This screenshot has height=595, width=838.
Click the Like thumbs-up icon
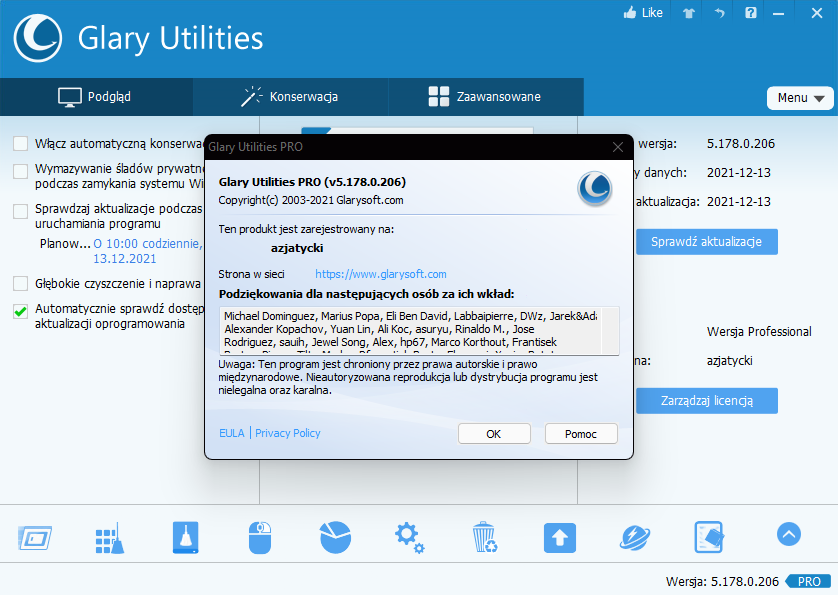[x=630, y=13]
